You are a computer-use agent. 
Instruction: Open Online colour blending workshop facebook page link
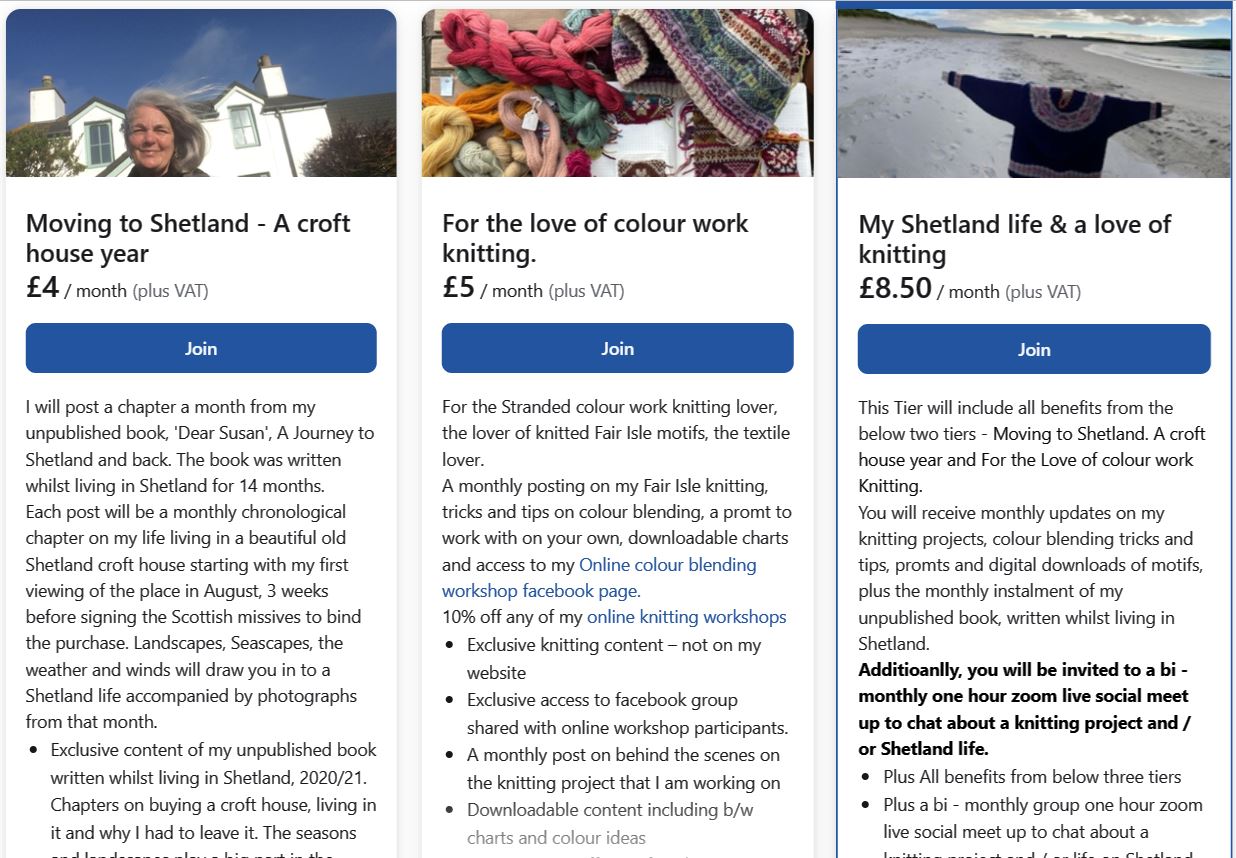pos(599,578)
